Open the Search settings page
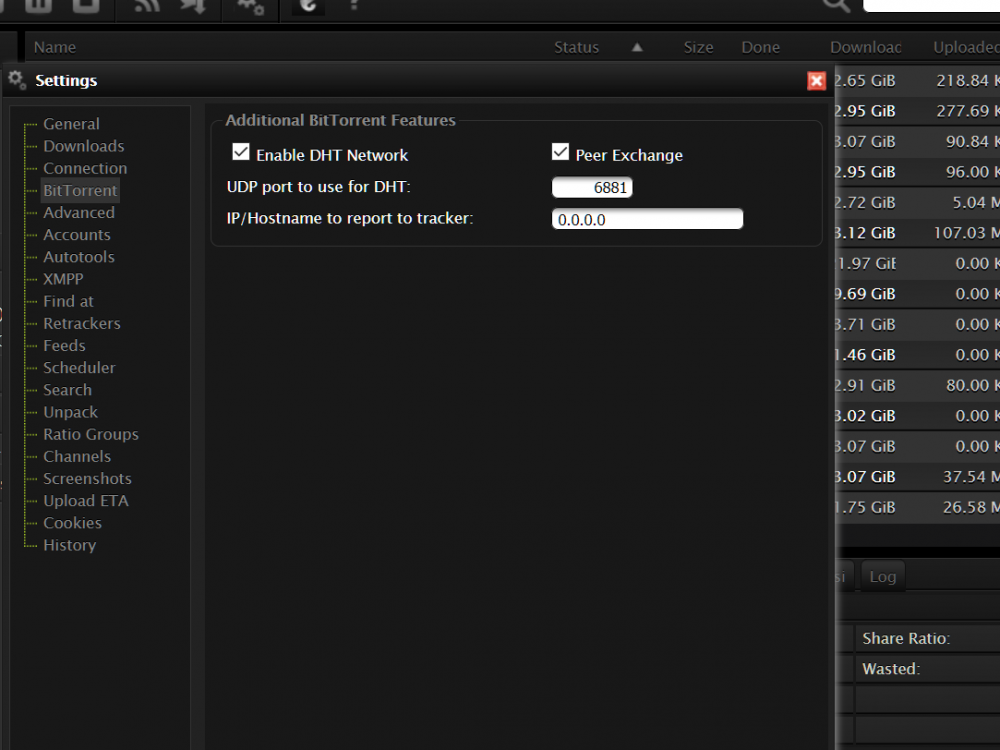The width and height of the screenshot is (1000, 750). pyautogui.click(x=68, y=390)
